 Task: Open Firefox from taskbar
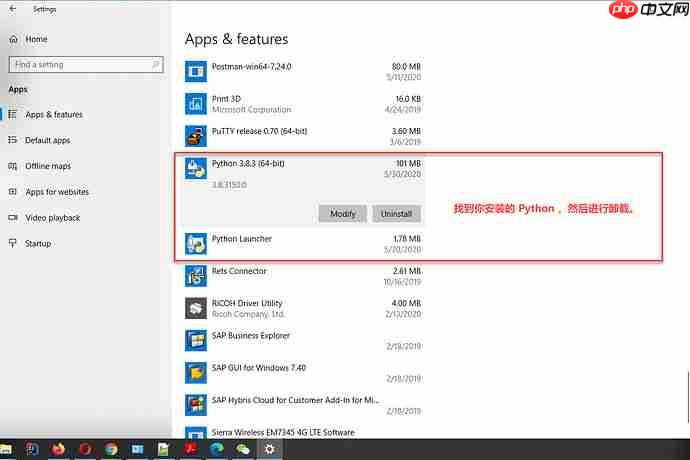[58, 449]
